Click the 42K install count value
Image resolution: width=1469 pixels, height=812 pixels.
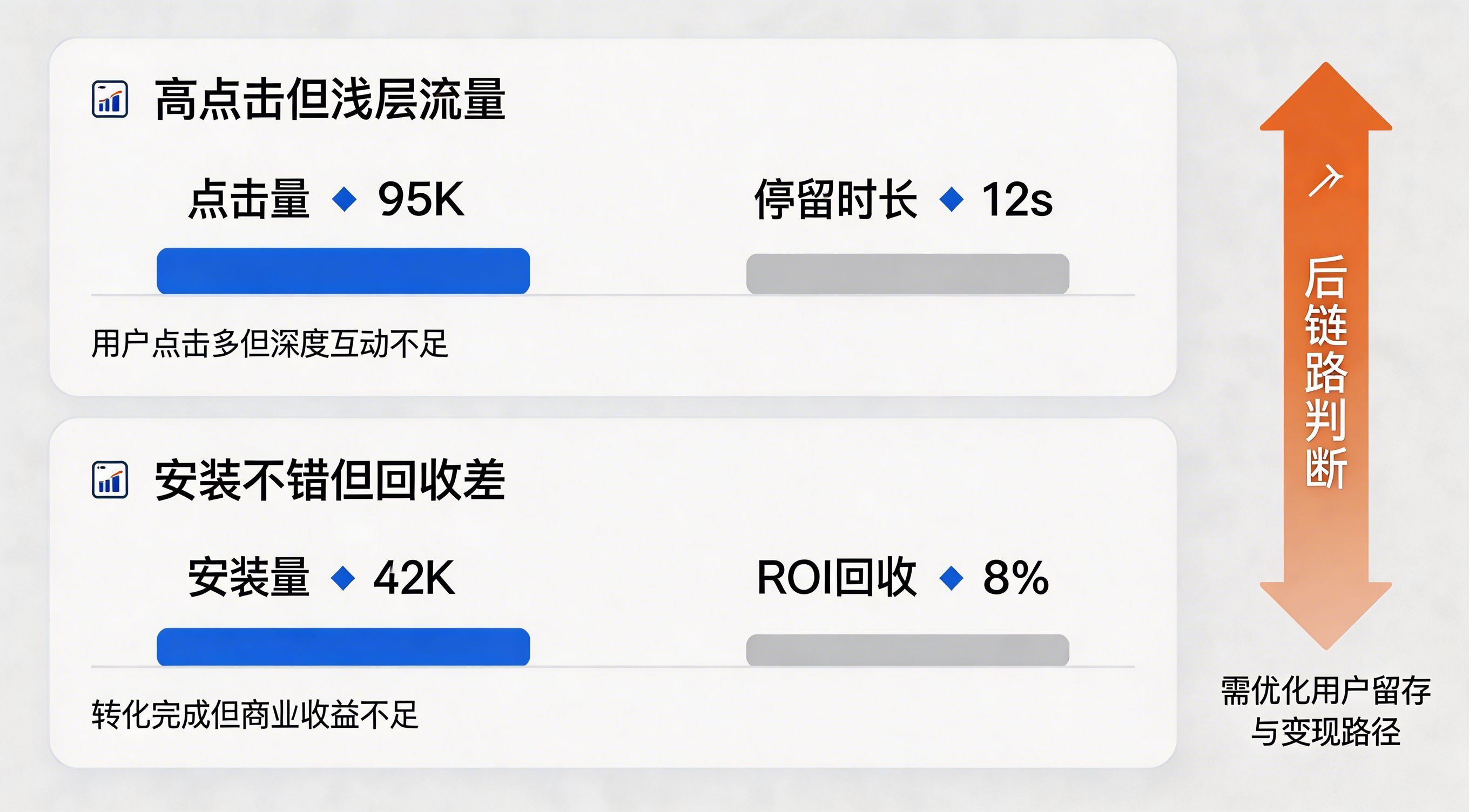pos(414,578)
